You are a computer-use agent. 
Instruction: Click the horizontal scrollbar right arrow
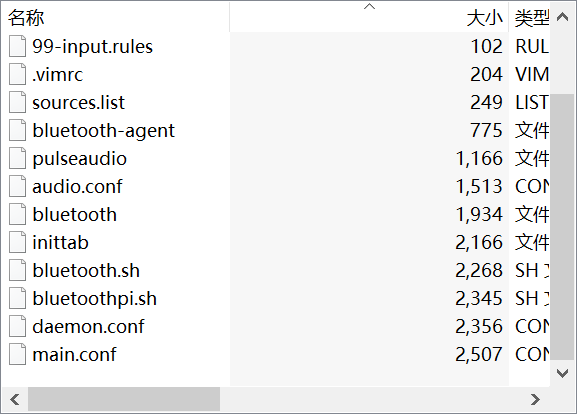(535, 399)
